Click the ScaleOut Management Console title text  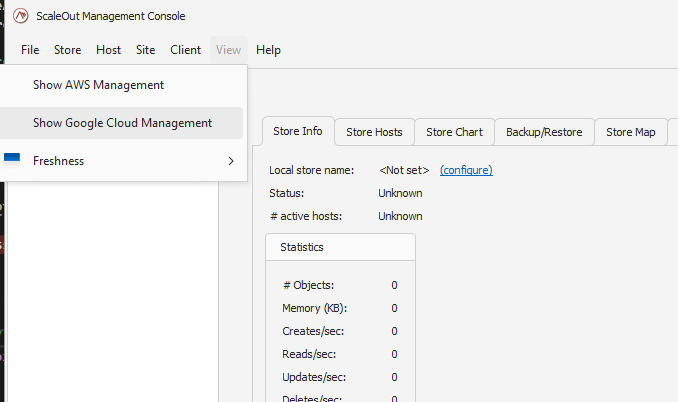point(111,16)
